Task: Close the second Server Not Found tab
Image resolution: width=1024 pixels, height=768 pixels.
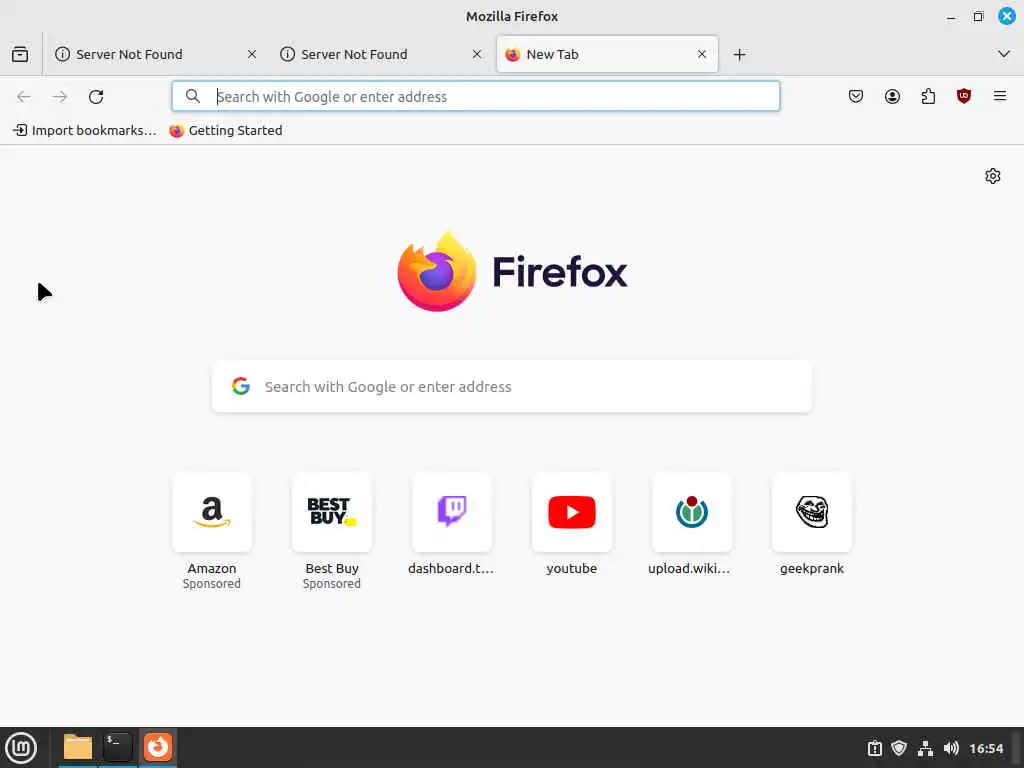Action: (477, 54)
